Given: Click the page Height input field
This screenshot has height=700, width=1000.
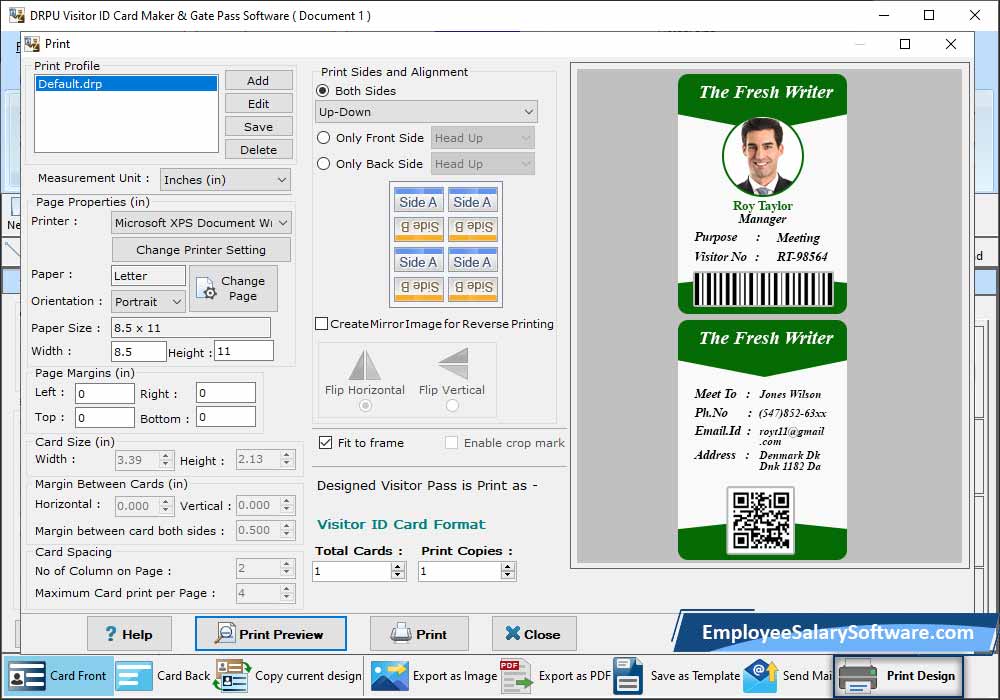Looking at the screenshot, I should pyautogui.click(x=244, y=351).
